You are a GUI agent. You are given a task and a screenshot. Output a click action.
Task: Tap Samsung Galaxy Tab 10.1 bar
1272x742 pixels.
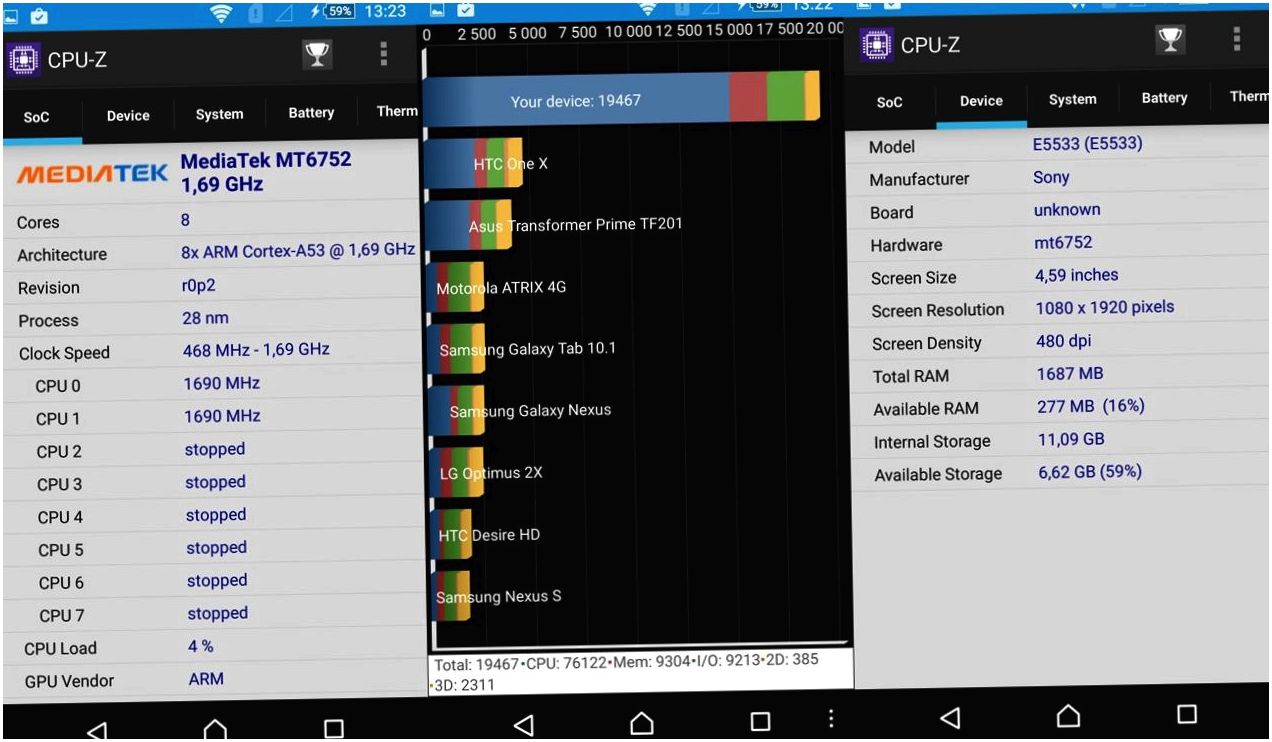click(455, 349)
